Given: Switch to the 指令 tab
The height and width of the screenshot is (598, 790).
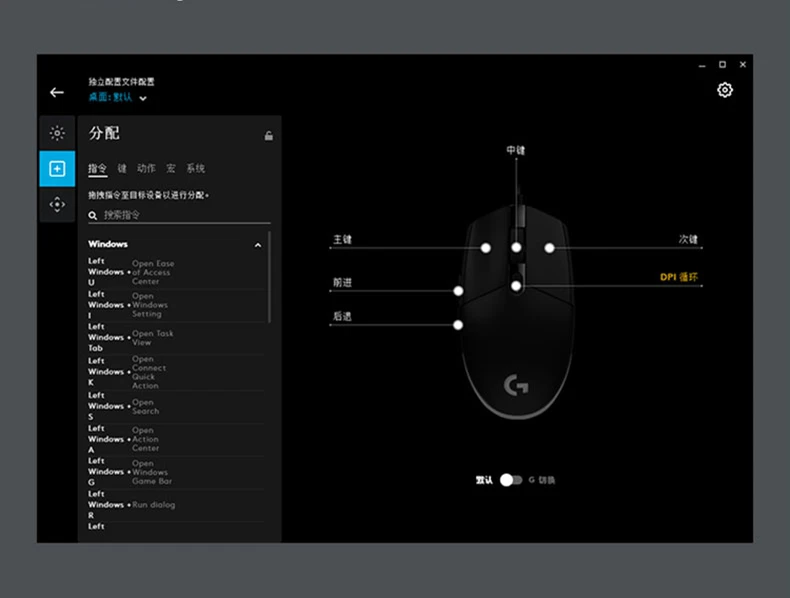Looking at the screenshot, I should [x=97, y=168].
